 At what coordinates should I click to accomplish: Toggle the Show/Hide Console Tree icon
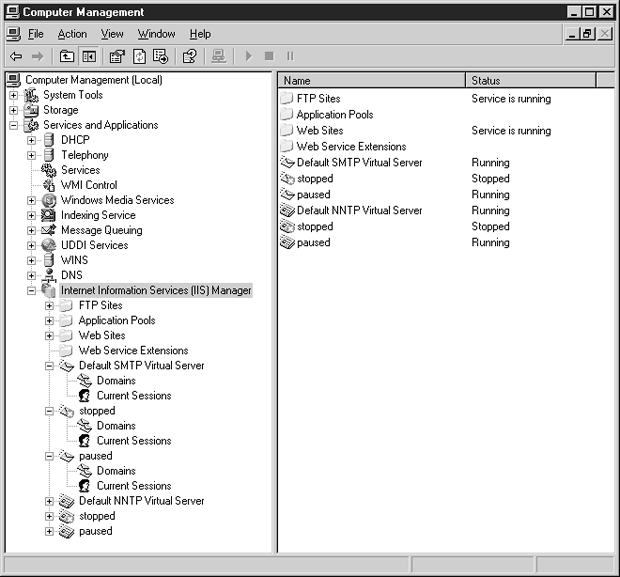tap(89, 56)
